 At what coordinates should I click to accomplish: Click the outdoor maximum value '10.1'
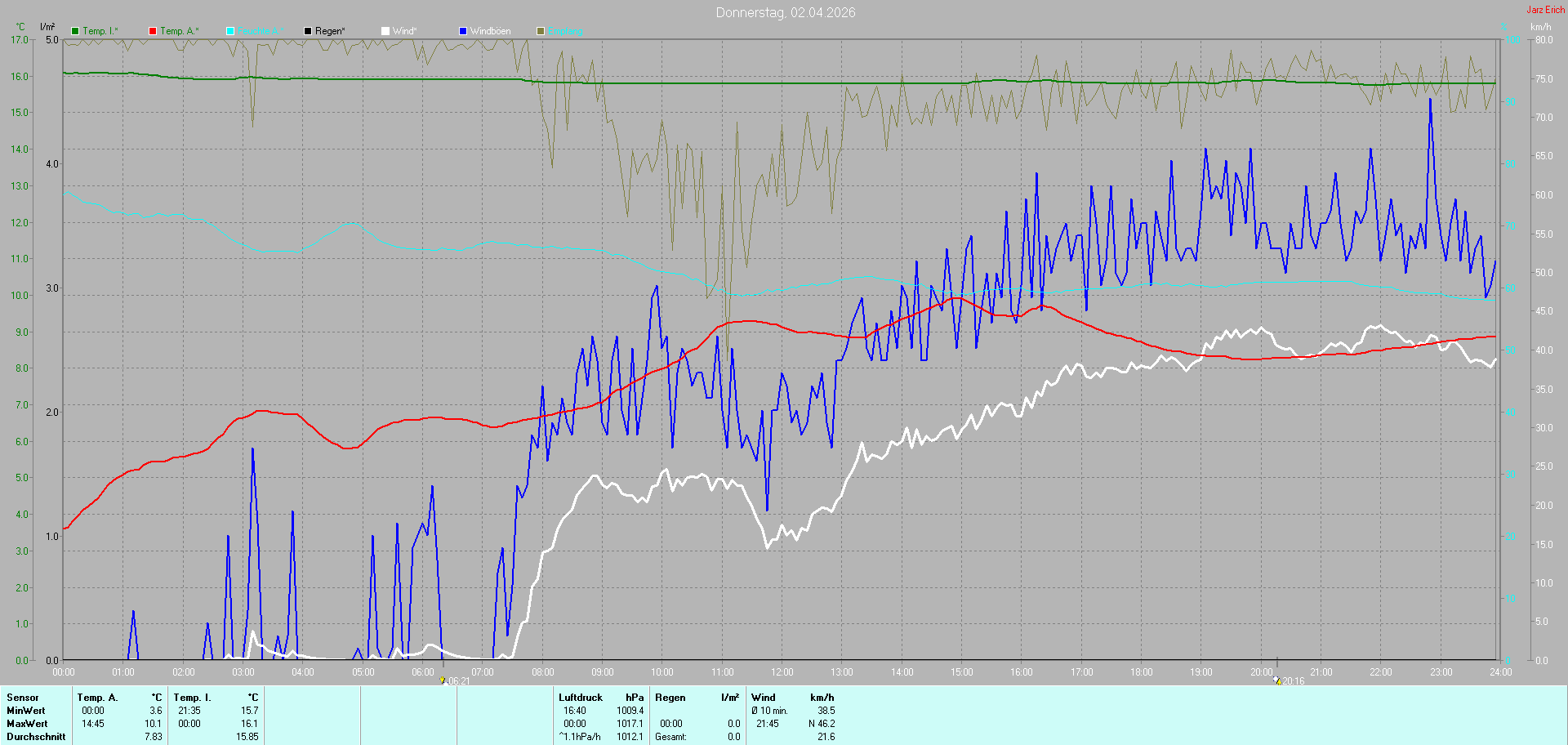point(154,724)
